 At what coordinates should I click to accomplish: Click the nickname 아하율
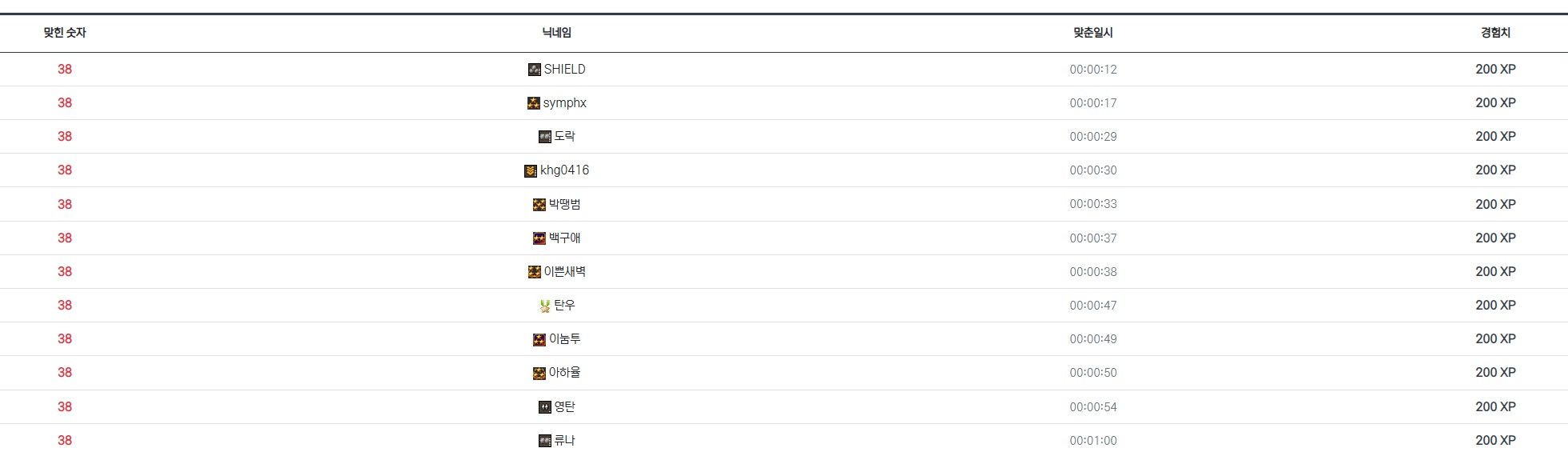(565, 373)
